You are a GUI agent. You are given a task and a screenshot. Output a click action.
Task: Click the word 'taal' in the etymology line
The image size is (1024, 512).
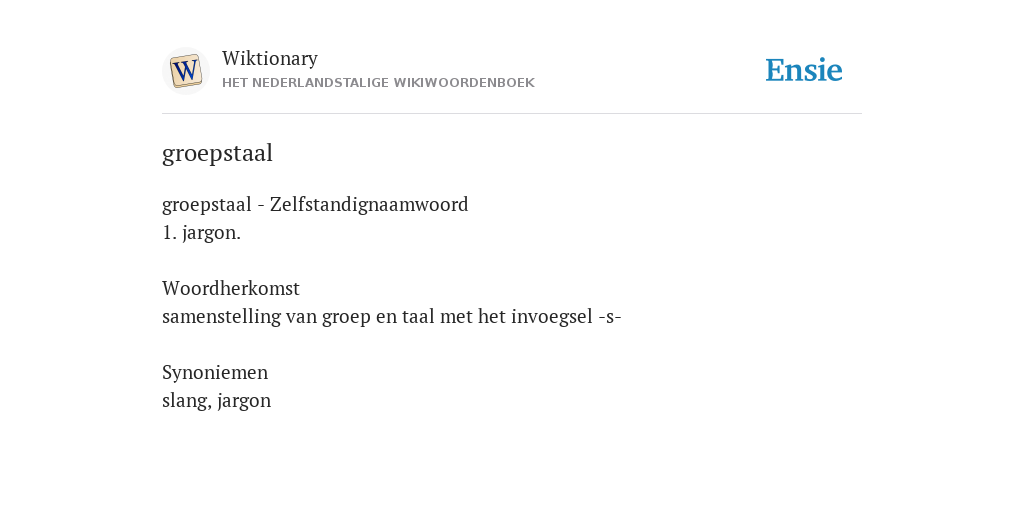[x=418, y=317]
